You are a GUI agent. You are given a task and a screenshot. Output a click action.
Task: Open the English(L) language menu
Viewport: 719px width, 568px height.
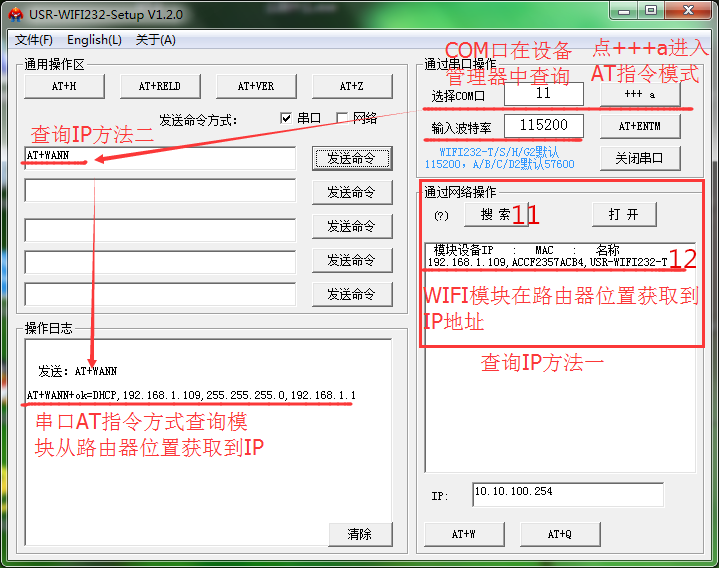coord(94,40)
